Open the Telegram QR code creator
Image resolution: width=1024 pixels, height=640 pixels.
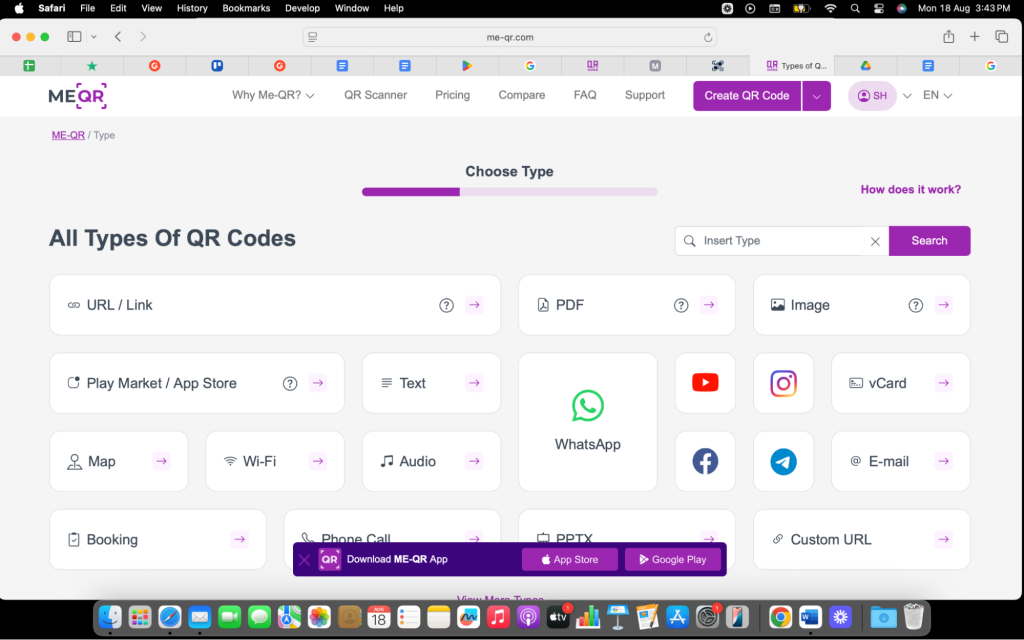pyautogui.click(x=783, y=461)
